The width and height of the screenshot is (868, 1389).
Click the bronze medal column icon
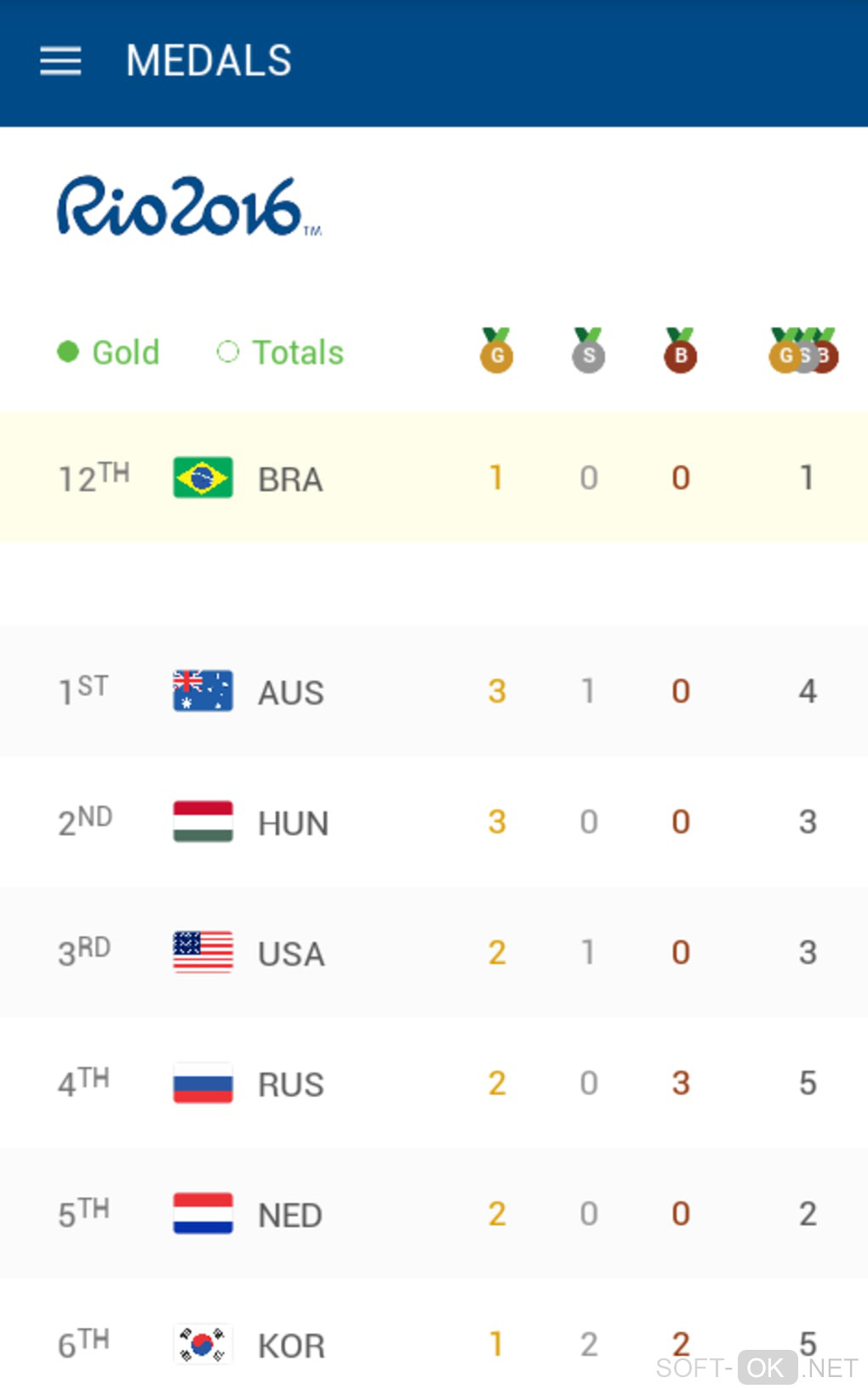(680, 351)
